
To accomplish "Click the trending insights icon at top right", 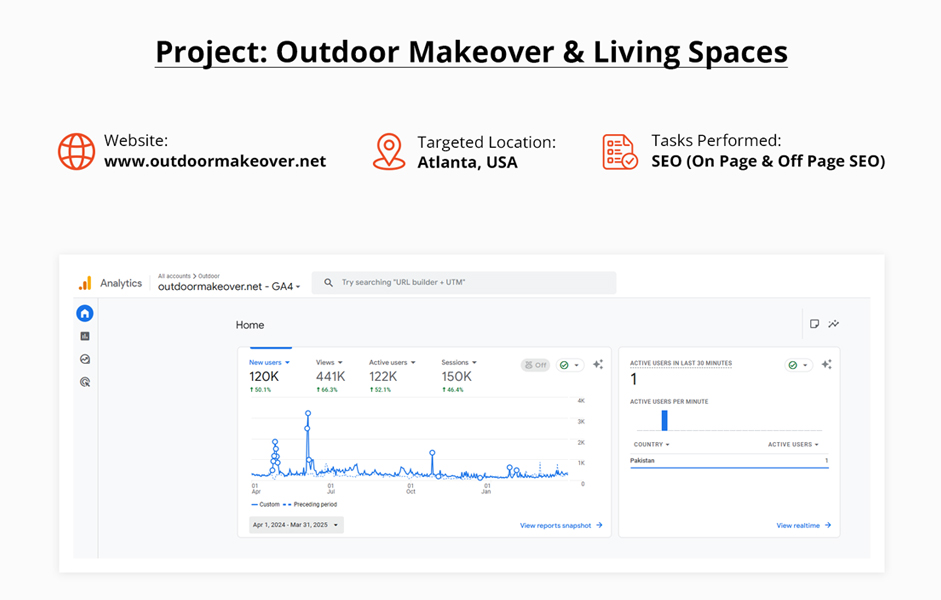I will pos(834,323).
